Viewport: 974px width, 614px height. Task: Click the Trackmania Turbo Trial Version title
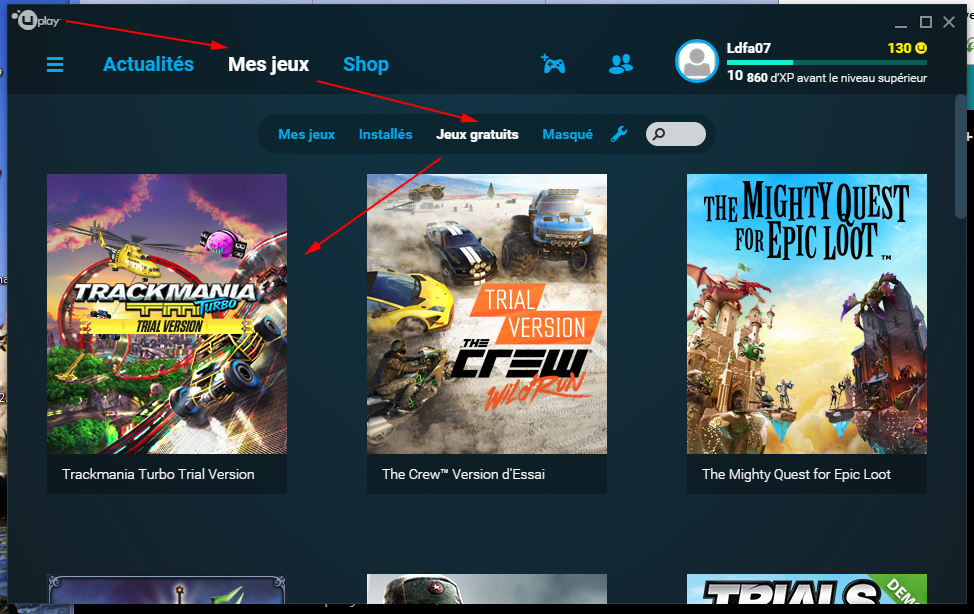coord(158,474)
